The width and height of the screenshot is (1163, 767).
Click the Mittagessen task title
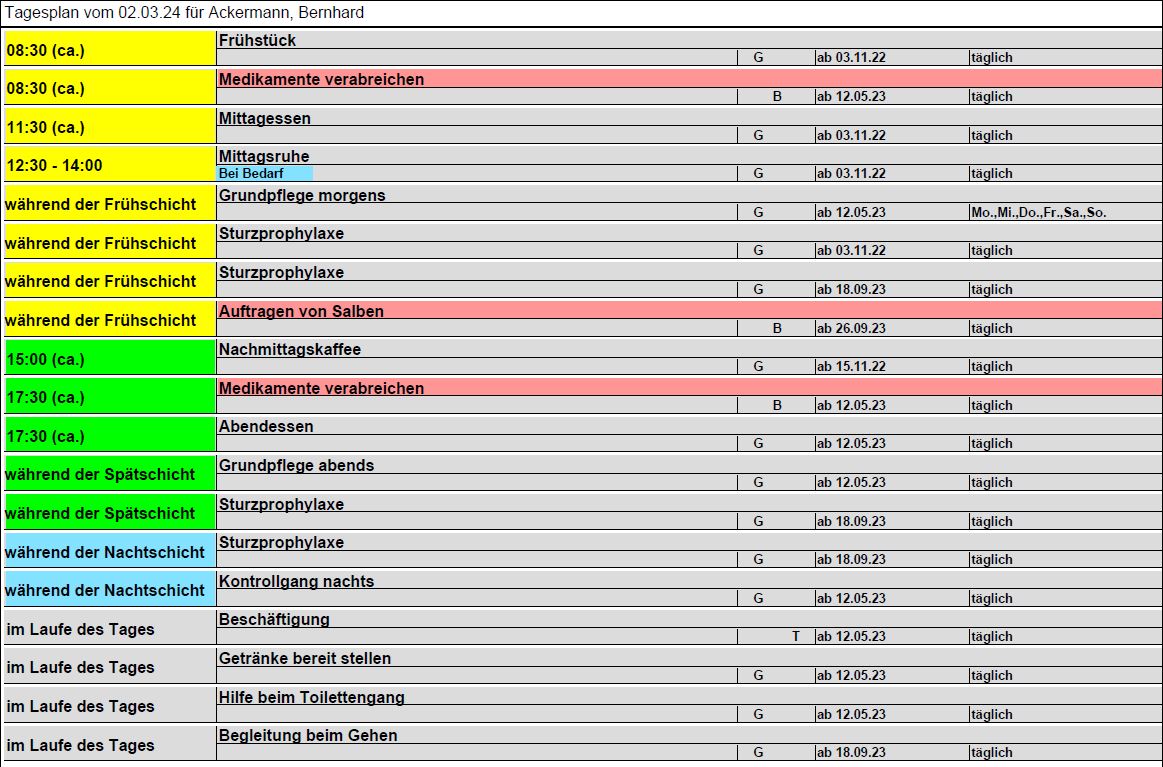[265, 118]
